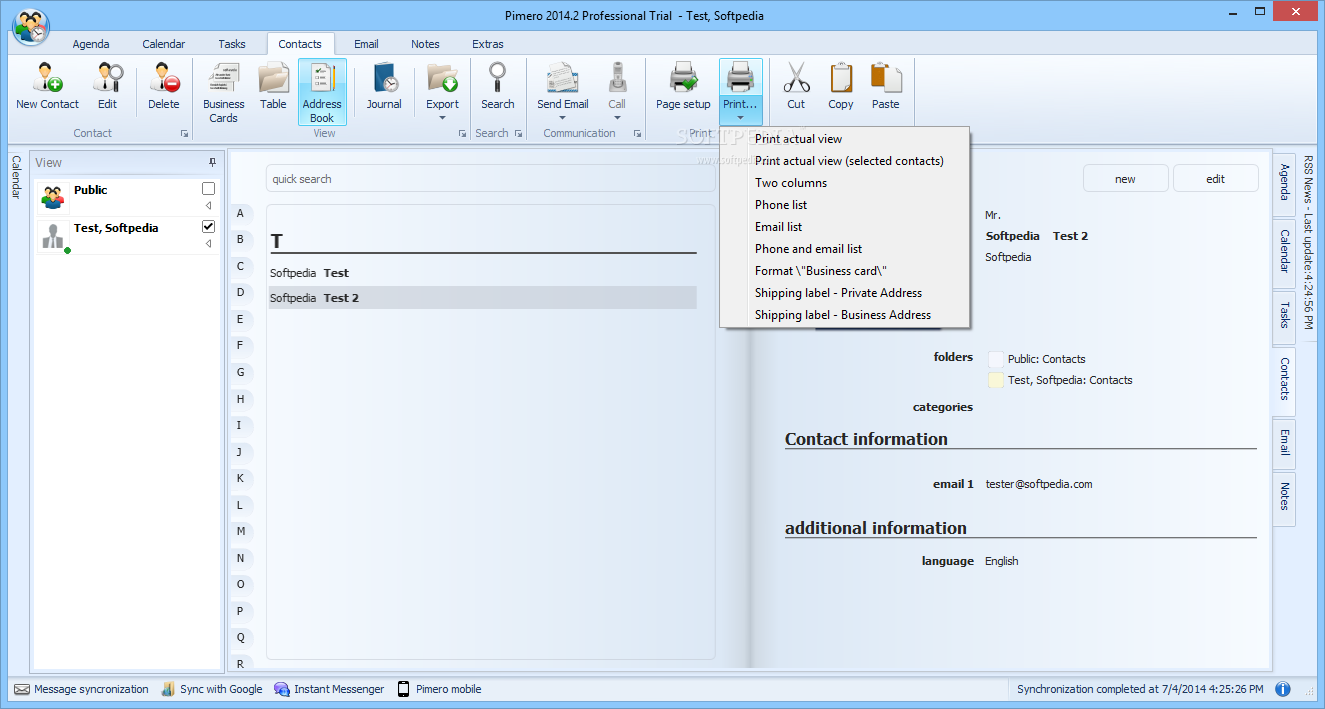Open the Send Email dropdown arrow

point(563,118)
